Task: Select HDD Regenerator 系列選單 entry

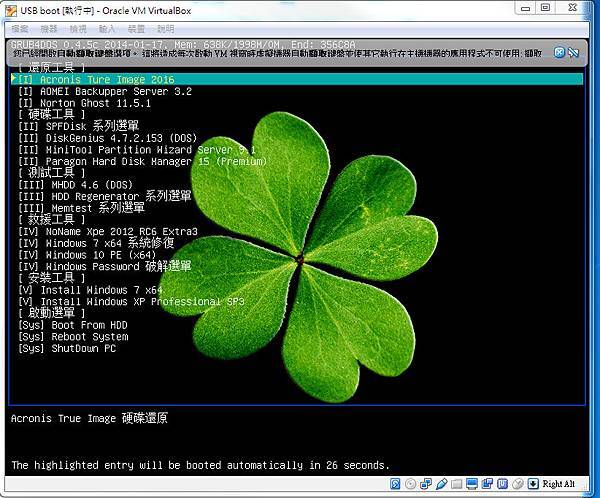Action: 104,196
